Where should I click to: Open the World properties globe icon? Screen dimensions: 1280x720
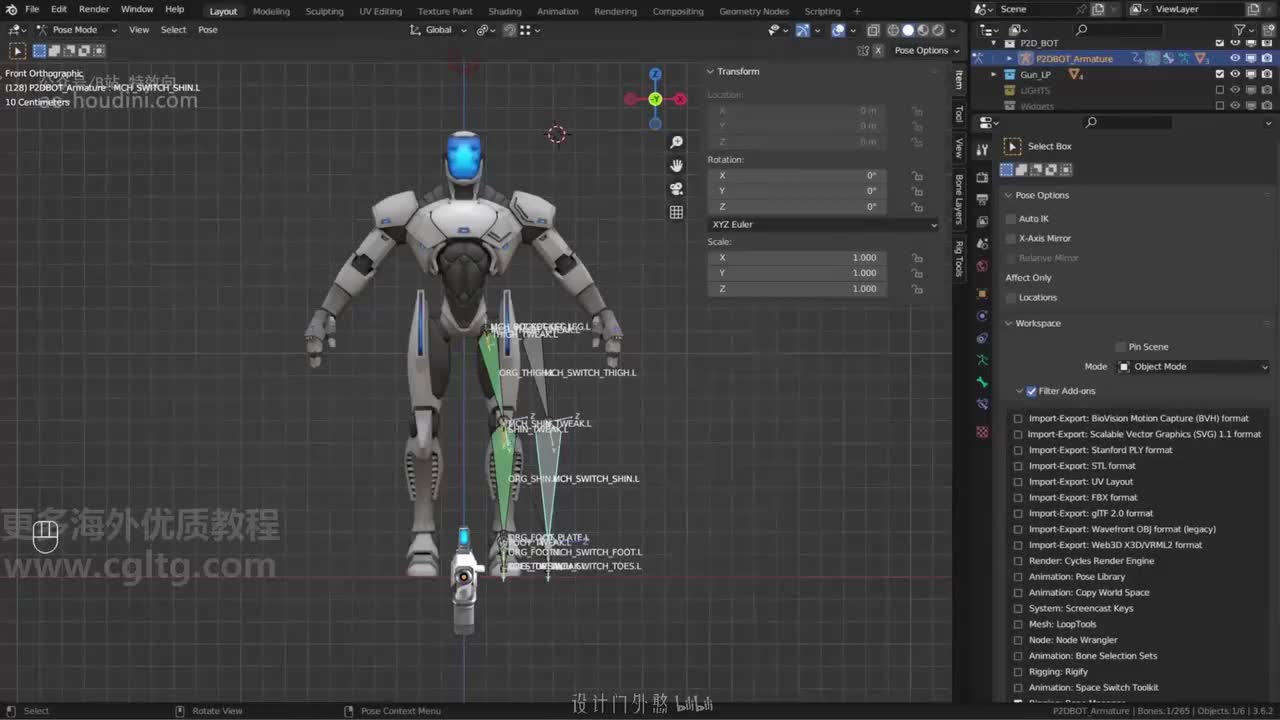[982, 266]
